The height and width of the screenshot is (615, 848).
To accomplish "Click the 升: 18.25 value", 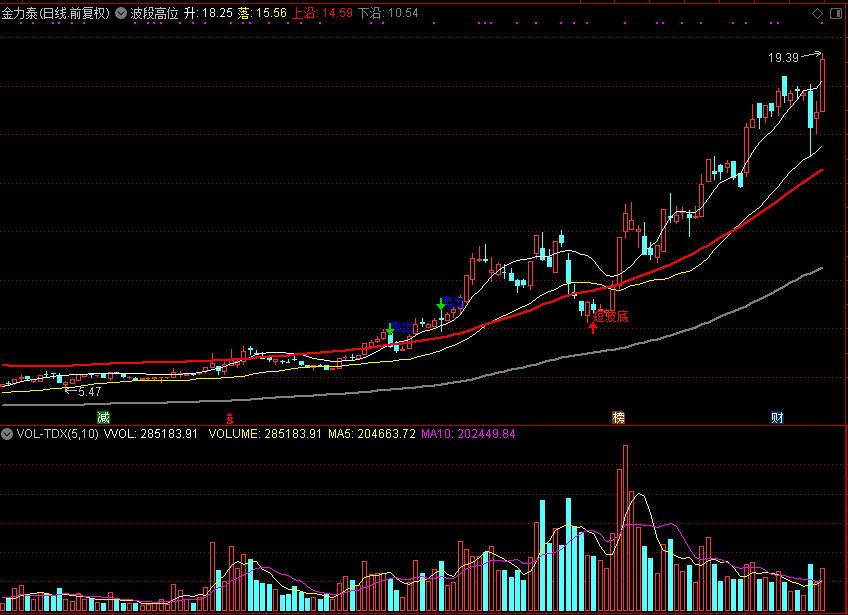I will pos(208,14).
